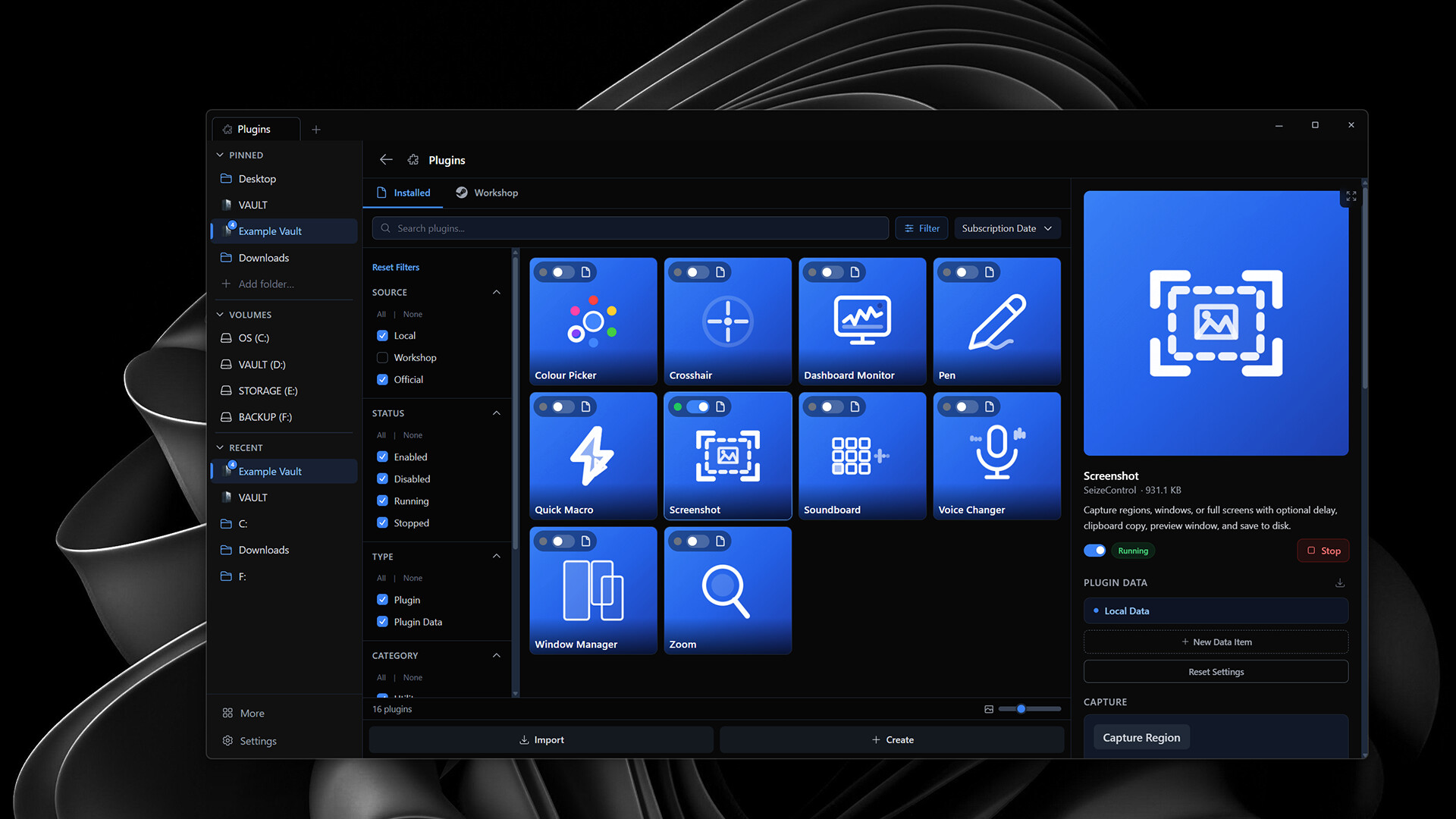Select the Dashboard Monitor plugin icon

(862, 320)
